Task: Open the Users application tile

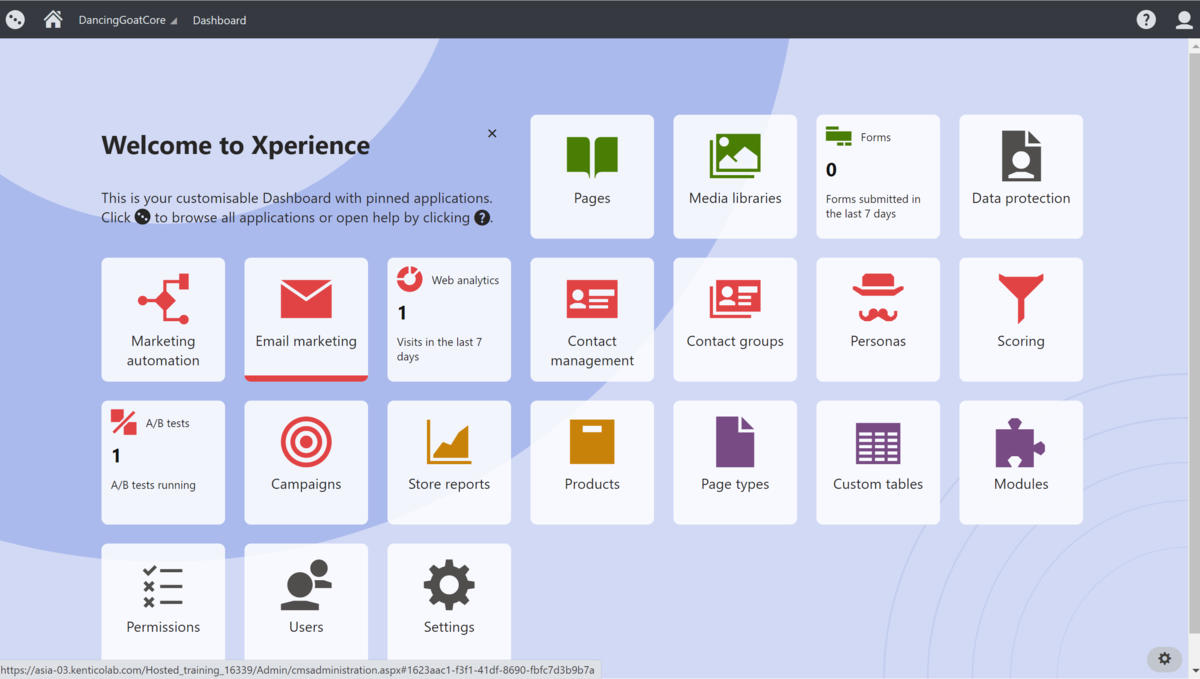Action: pyautogui.click(x=306, y=603)
